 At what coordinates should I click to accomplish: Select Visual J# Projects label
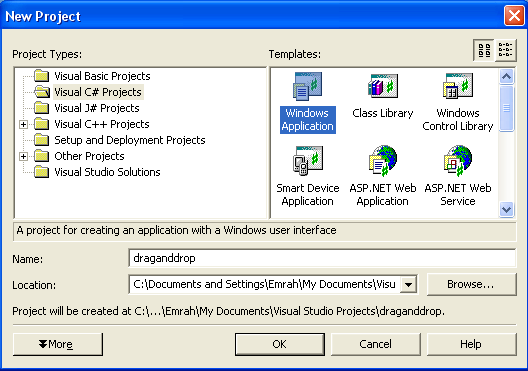coord(97,108)
